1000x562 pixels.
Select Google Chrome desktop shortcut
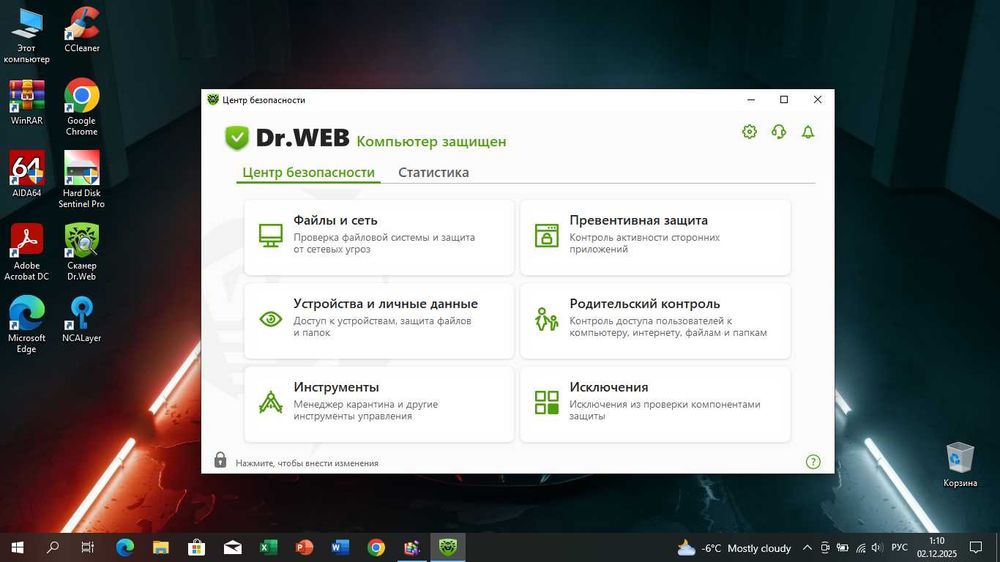tap(82, 108)
